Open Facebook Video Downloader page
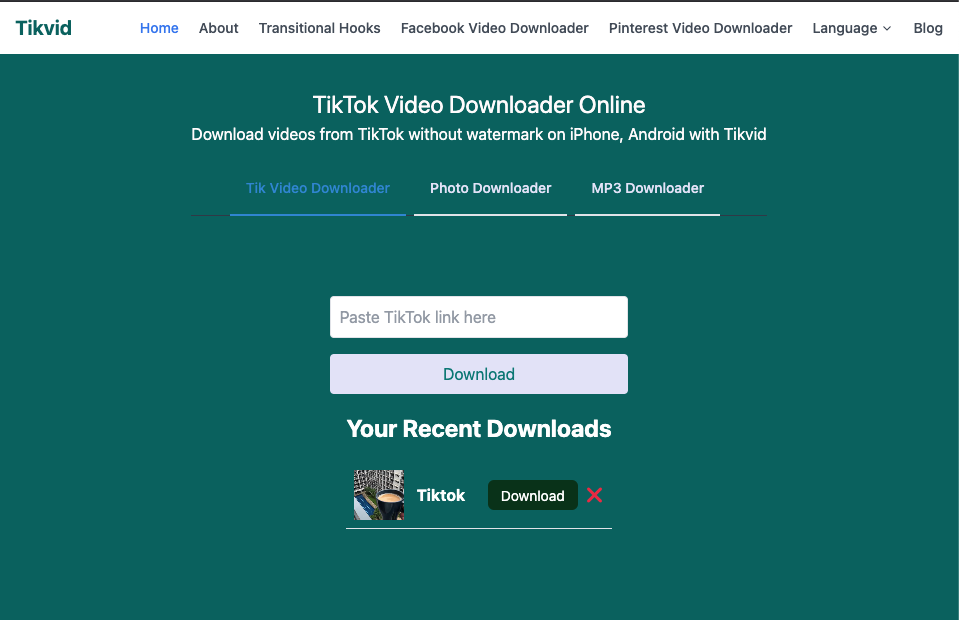 494,28
